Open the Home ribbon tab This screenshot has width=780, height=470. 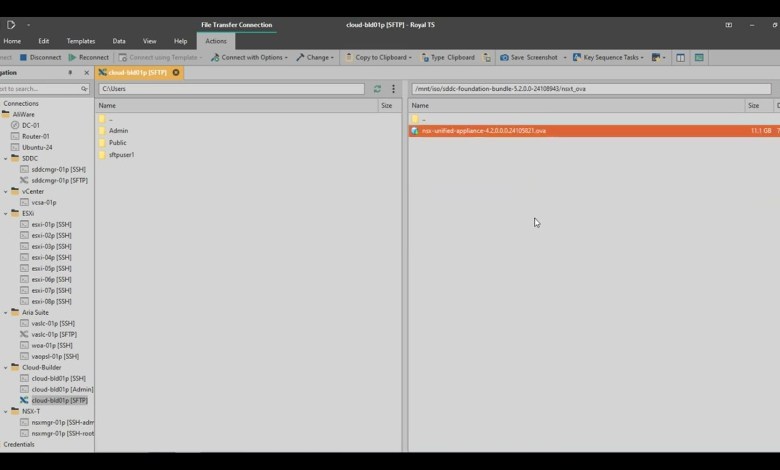click(12, 41)
